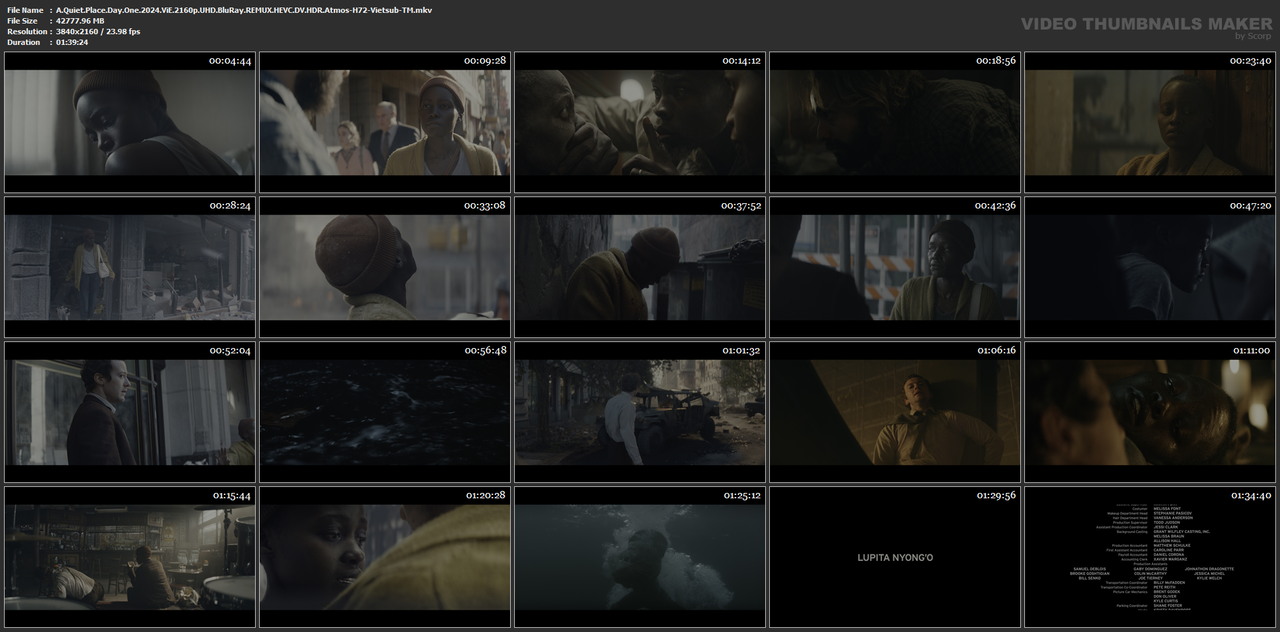Viewport: 1280px width, 632px height.
Task: Click the frame captured at 00:33:08
Action: pos(385,267)
